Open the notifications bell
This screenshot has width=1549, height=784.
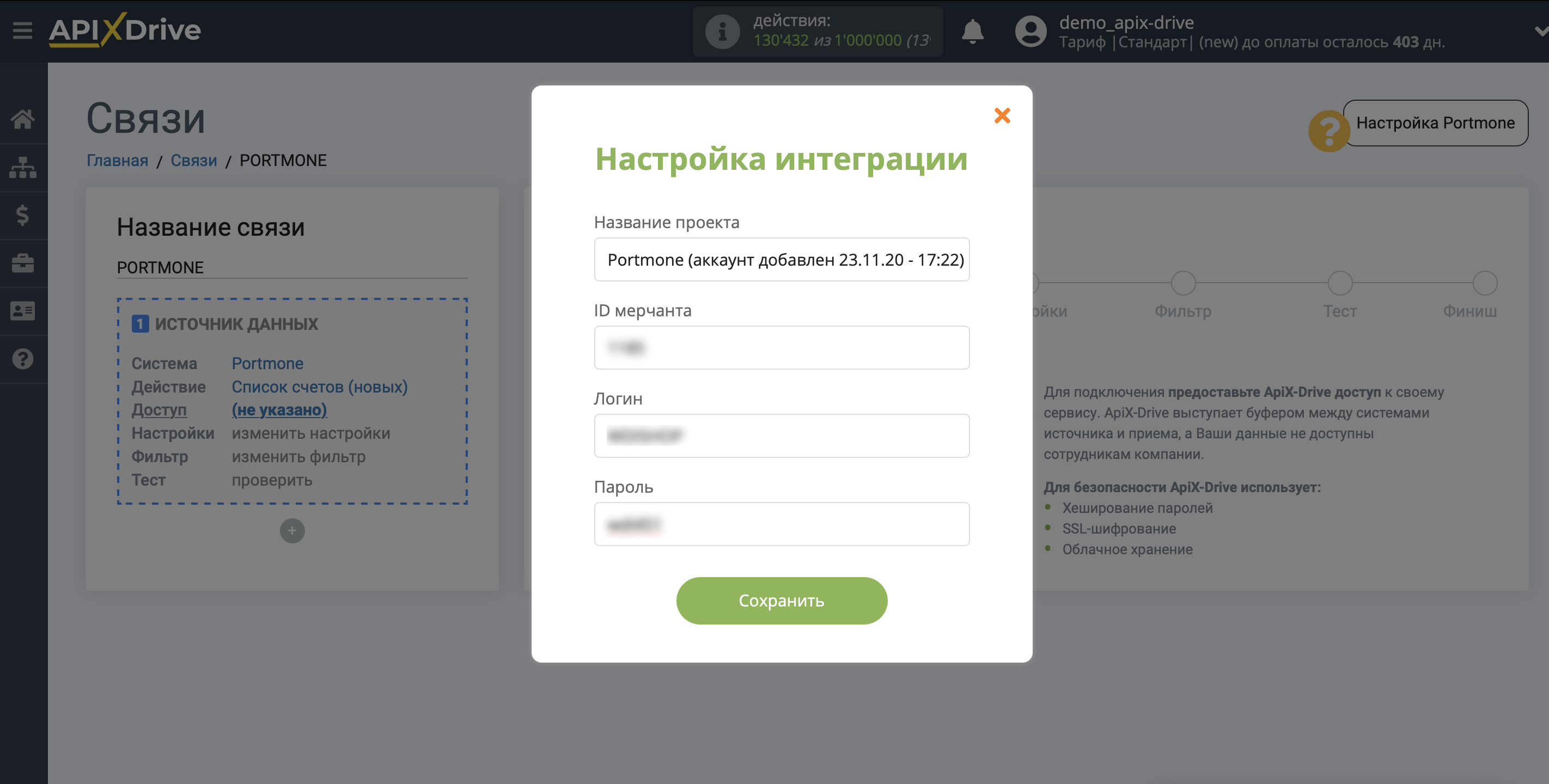click(x=972, y=31)
